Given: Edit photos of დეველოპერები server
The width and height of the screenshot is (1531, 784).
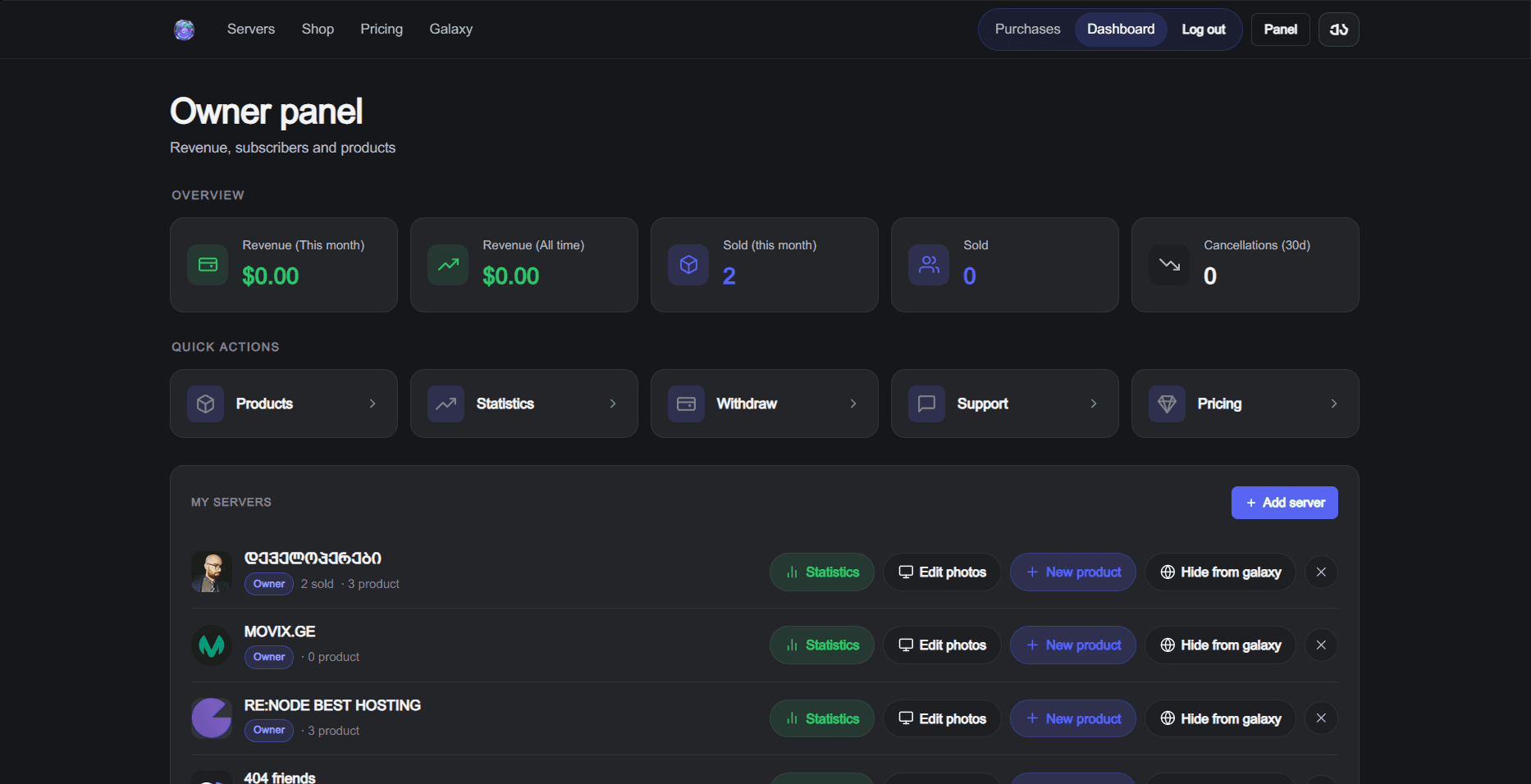Looking at the screenshot, I should (942, 572).
